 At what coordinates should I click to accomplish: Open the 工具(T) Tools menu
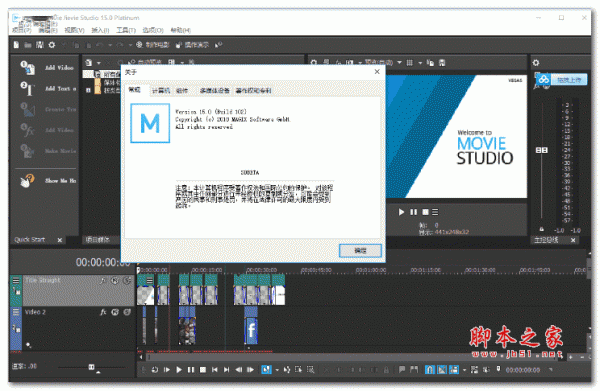point(126,30)
